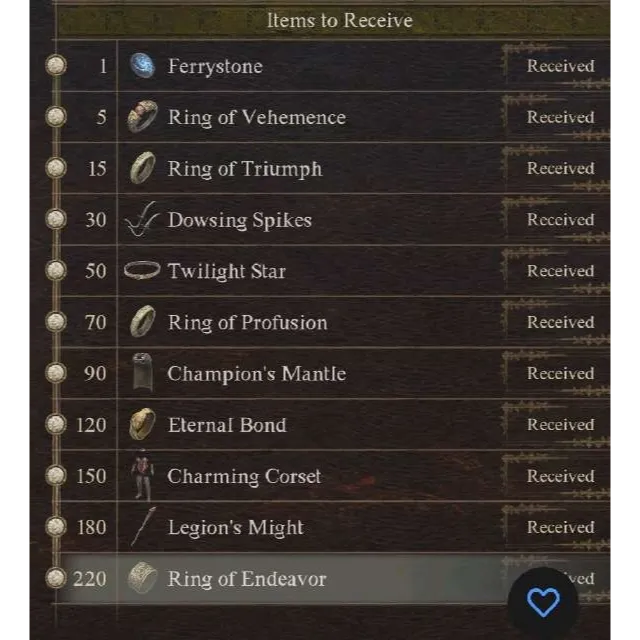
Task: Select the Ring of Vehemence icon
Action: coord(142,117)
